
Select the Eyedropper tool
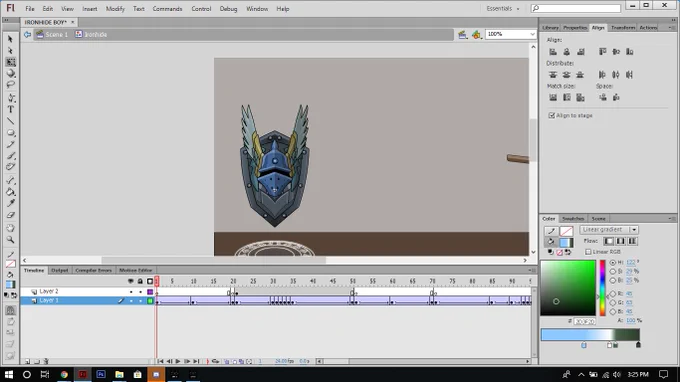click(10, 203)
